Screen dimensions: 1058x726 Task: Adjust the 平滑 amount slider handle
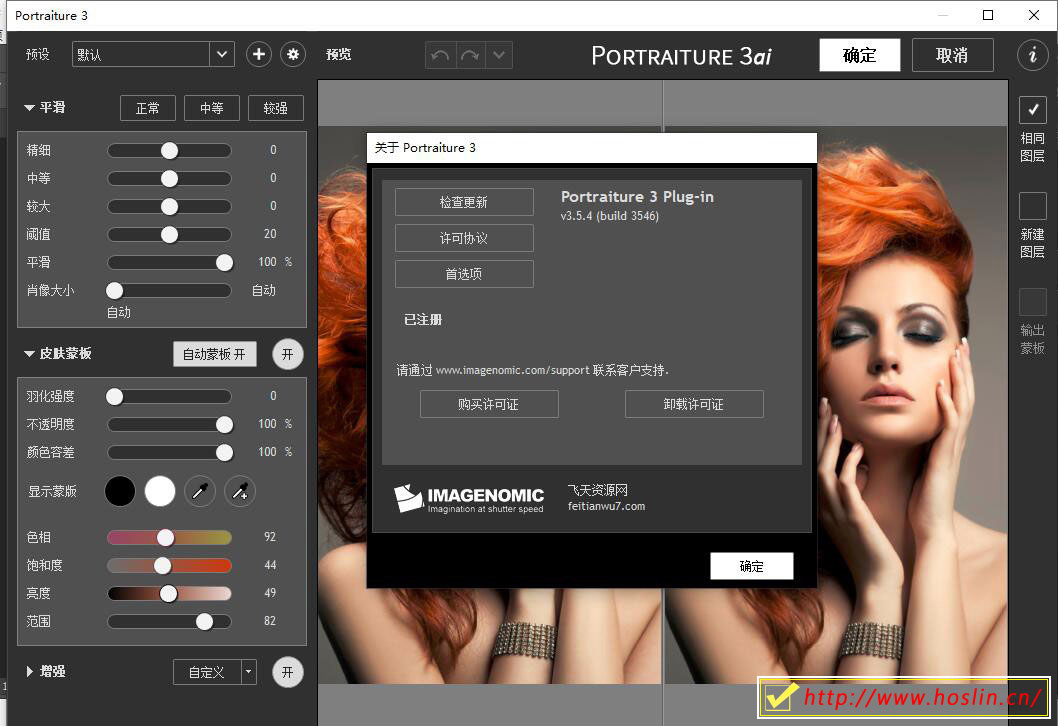click(225, 262)
